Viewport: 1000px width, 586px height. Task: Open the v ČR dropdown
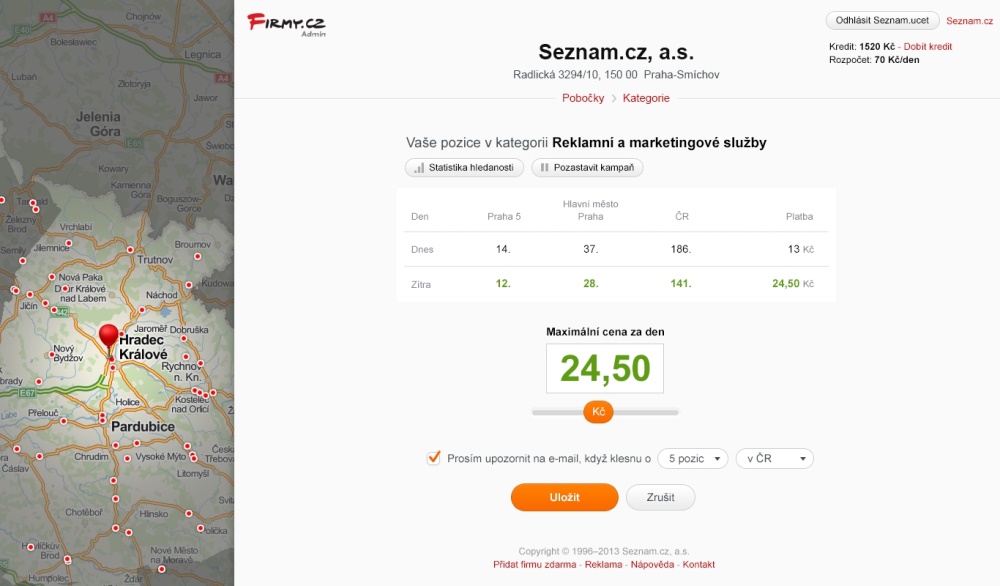[x=775, y=458]
